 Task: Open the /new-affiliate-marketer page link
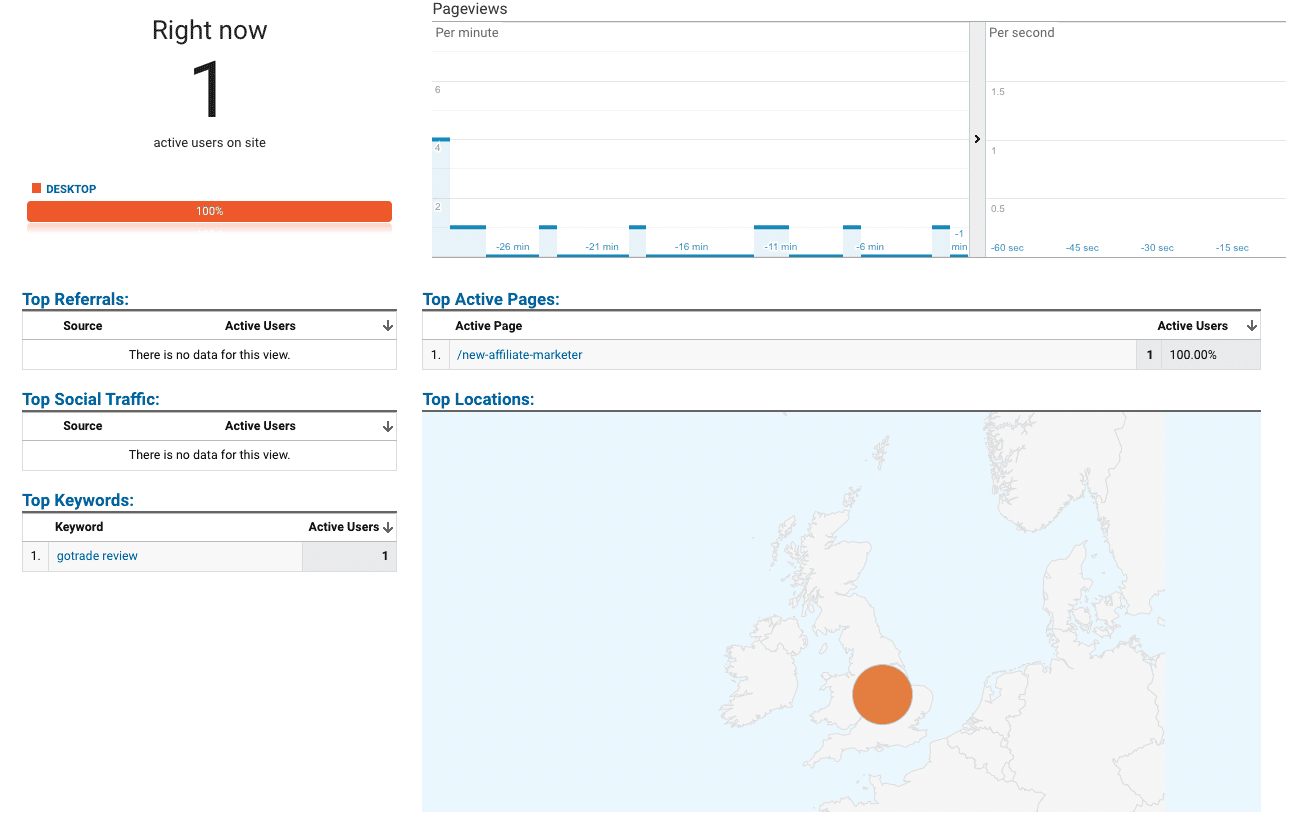(520, 355)
